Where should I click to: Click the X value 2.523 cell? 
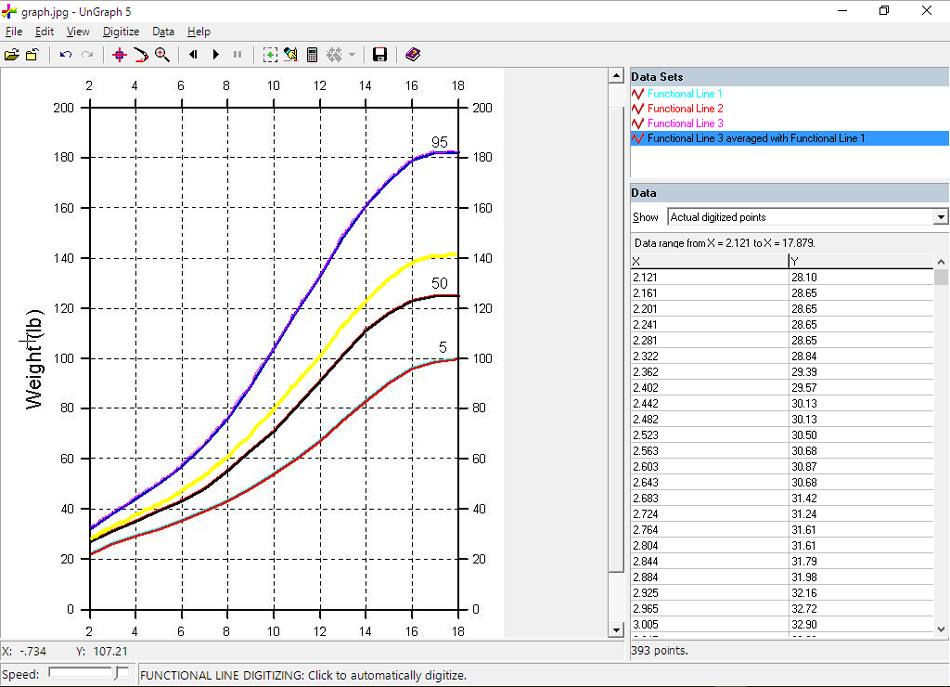[709, 435]
